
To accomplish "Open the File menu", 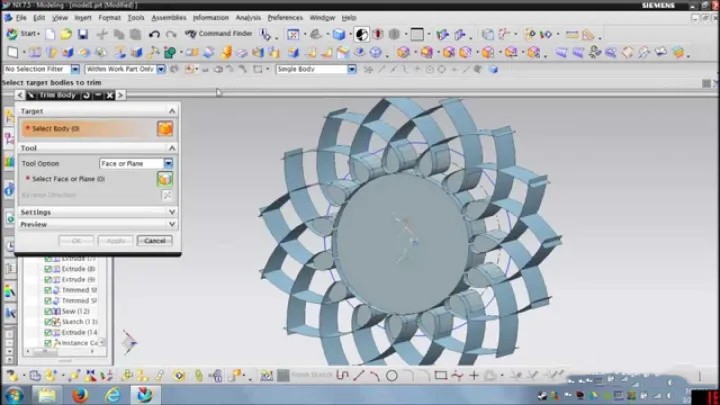I will 21,18.
